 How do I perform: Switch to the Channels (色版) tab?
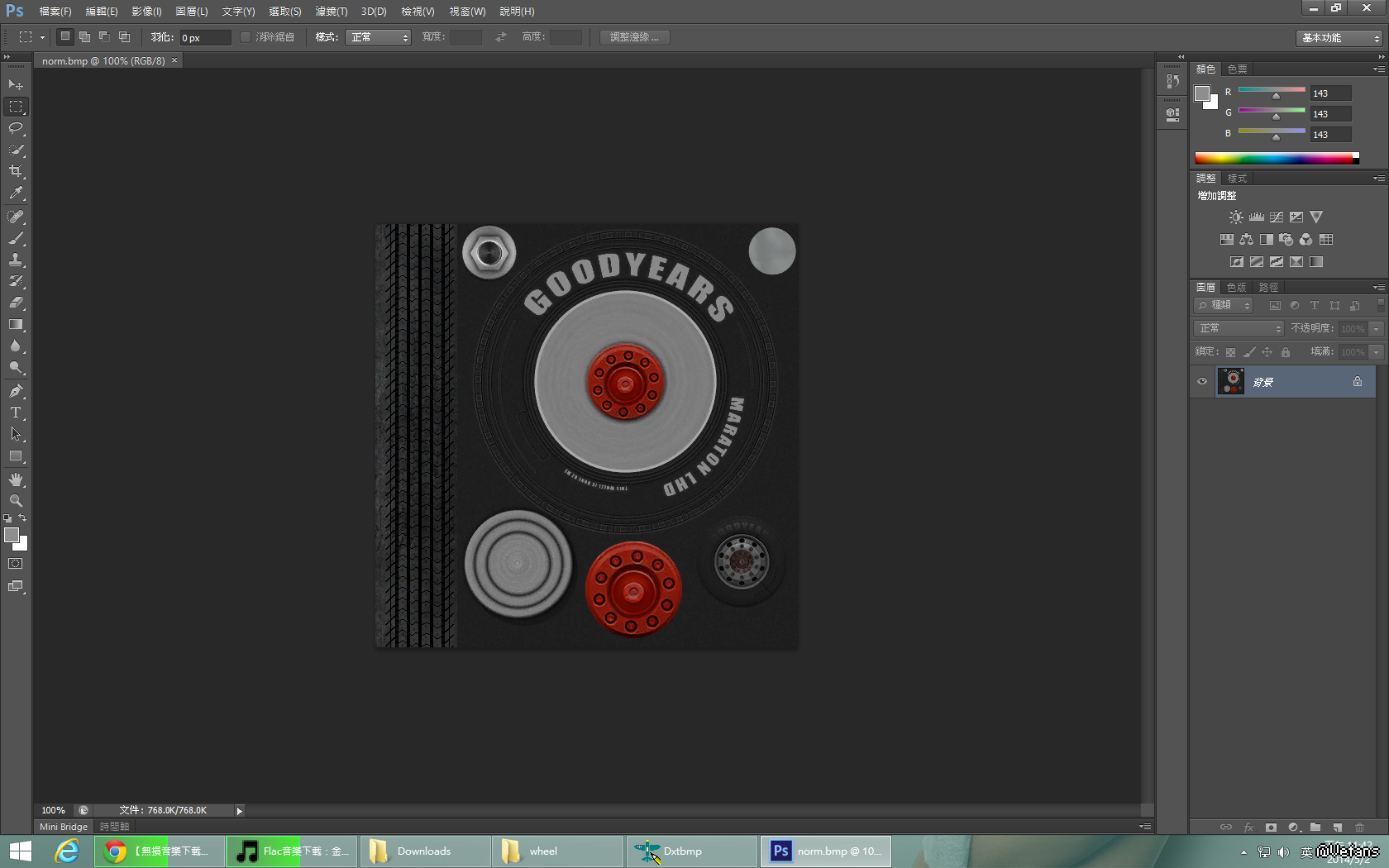pos(1236,288)
